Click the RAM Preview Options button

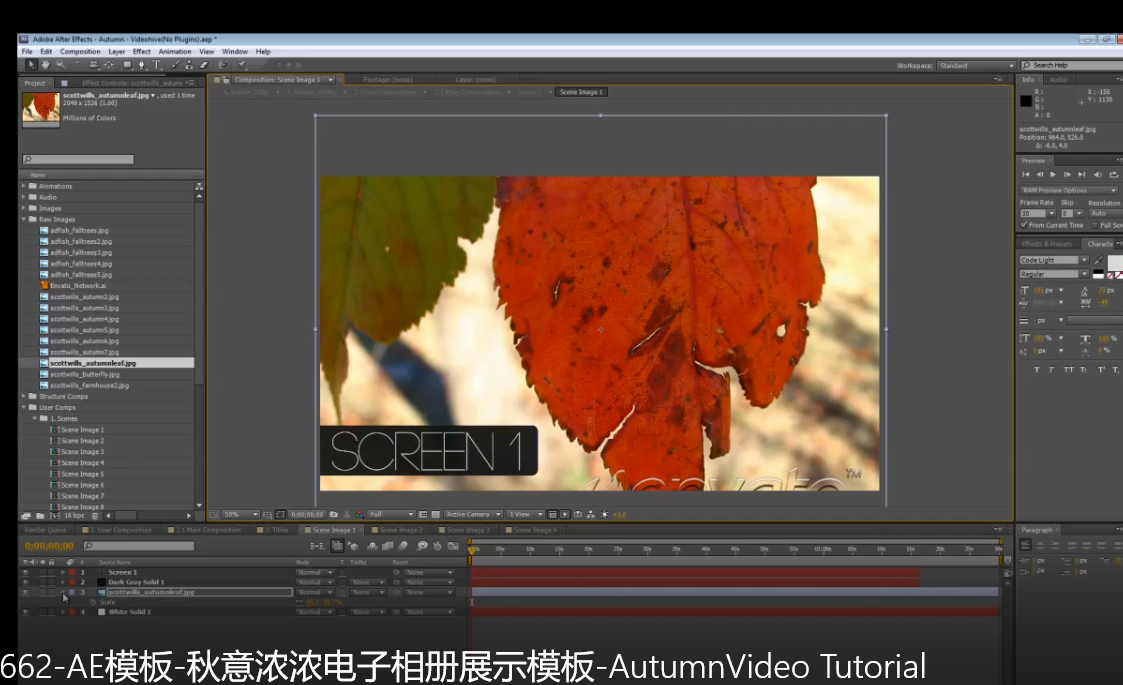pos(1068,191)
